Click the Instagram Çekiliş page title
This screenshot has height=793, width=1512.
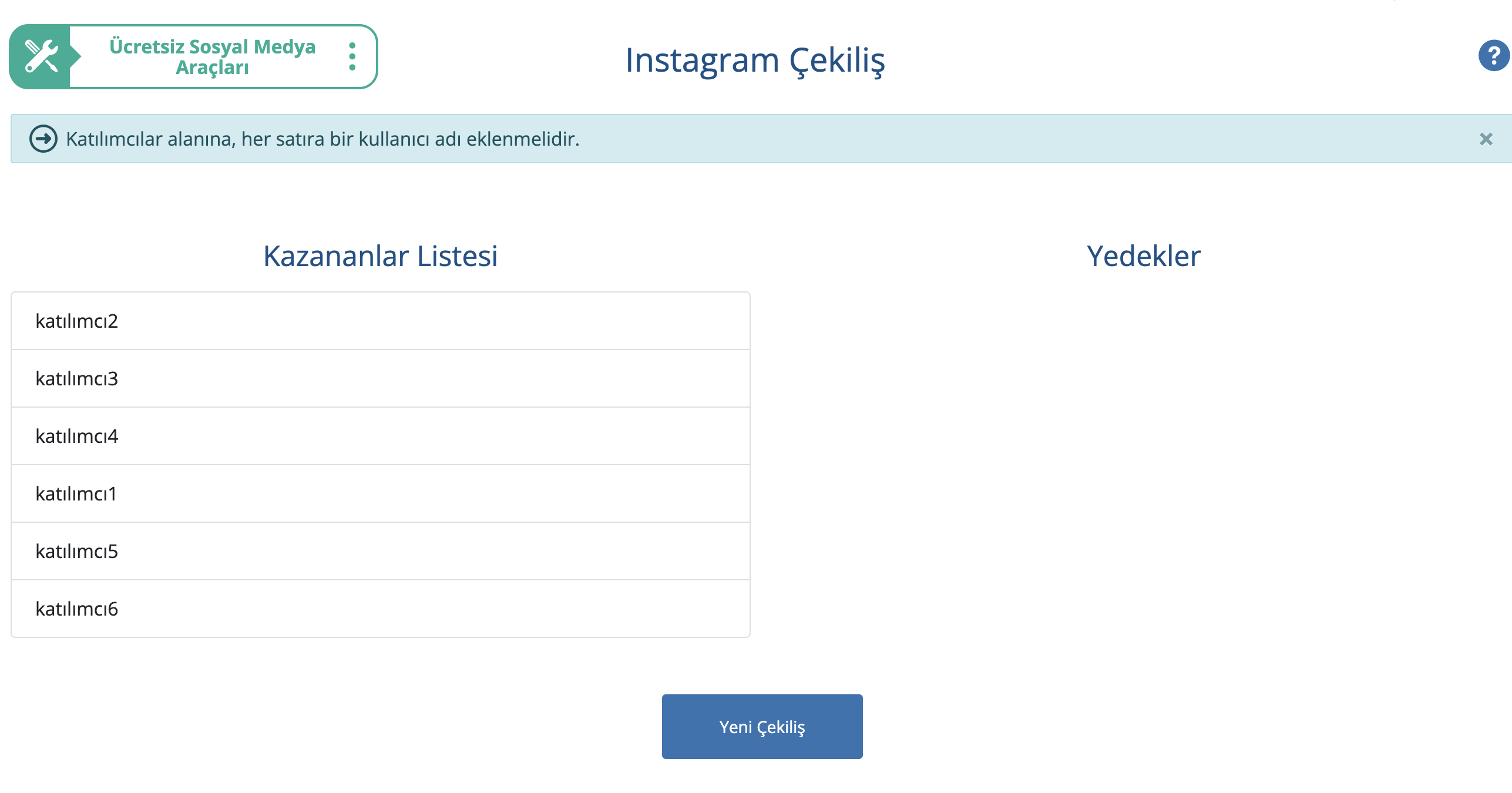755,61
